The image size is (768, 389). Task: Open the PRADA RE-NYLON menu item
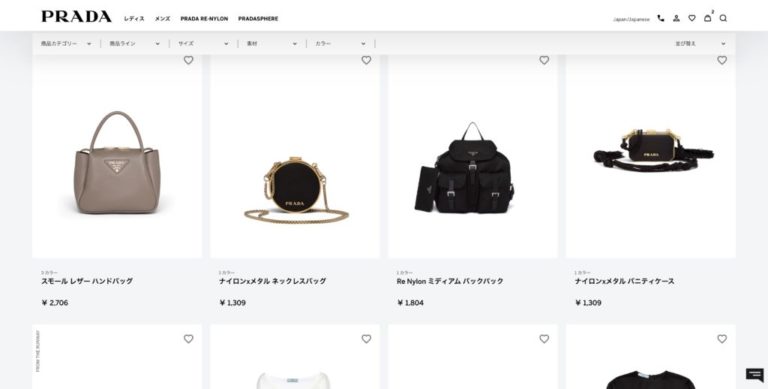[204, 19]
